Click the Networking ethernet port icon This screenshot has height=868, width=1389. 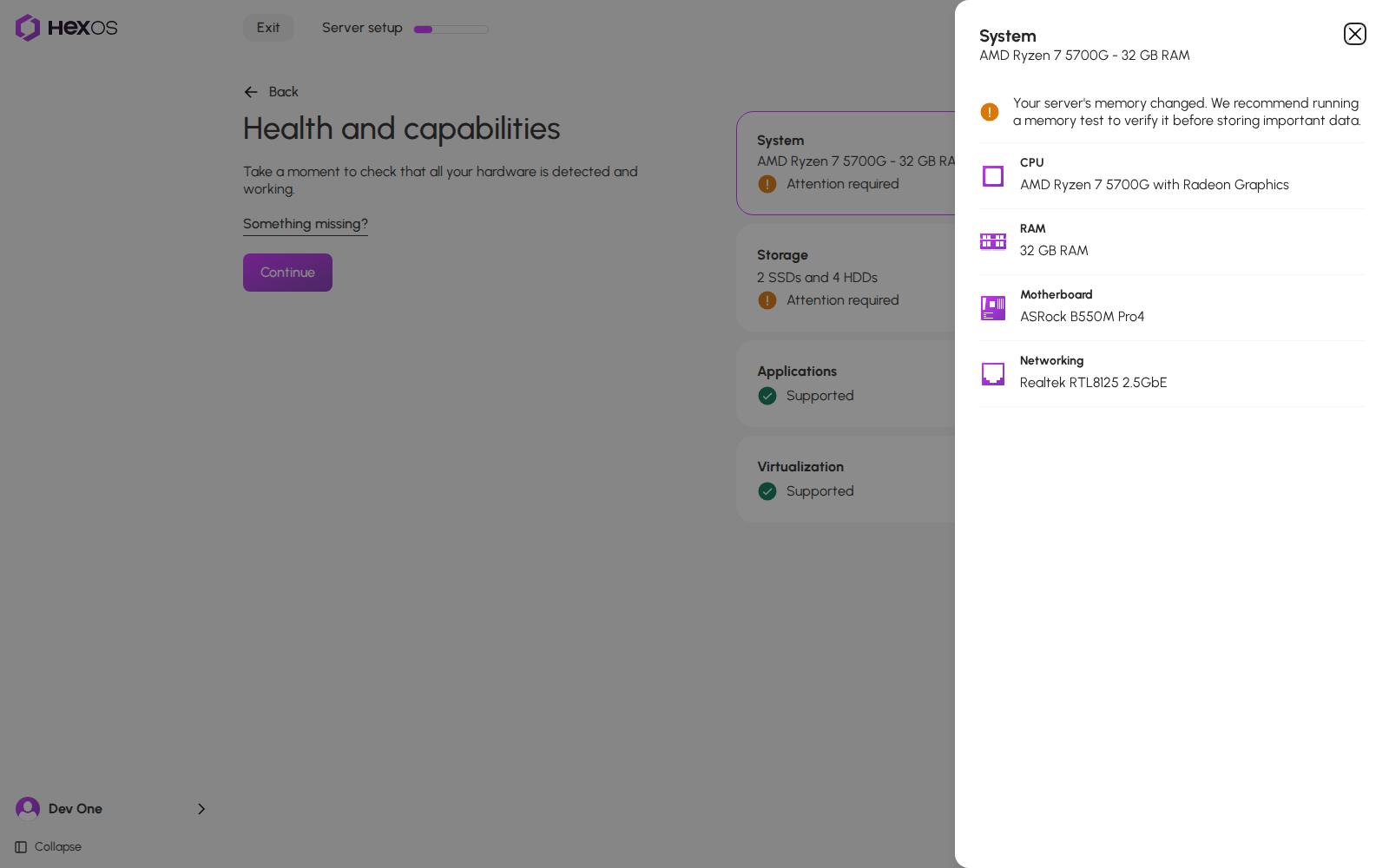[x=993, y=374]
